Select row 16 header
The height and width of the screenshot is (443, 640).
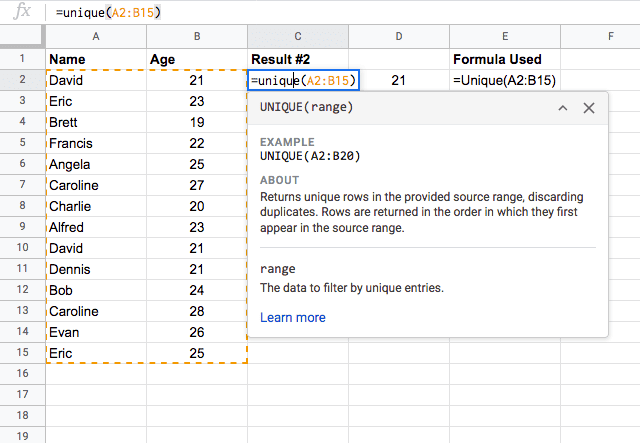coord(22,374)
